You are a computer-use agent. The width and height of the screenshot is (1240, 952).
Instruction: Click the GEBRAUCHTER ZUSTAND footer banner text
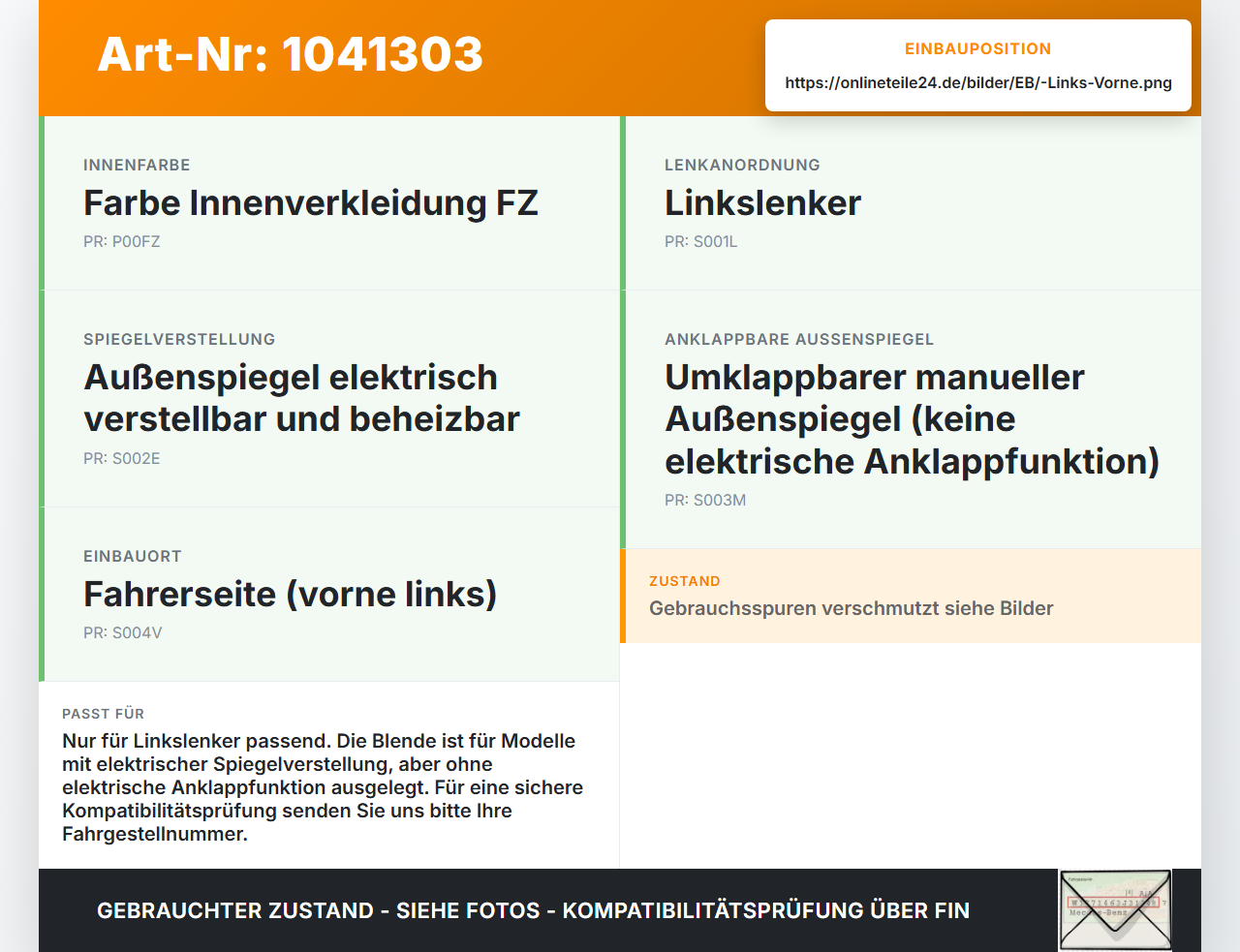(533, 910)
